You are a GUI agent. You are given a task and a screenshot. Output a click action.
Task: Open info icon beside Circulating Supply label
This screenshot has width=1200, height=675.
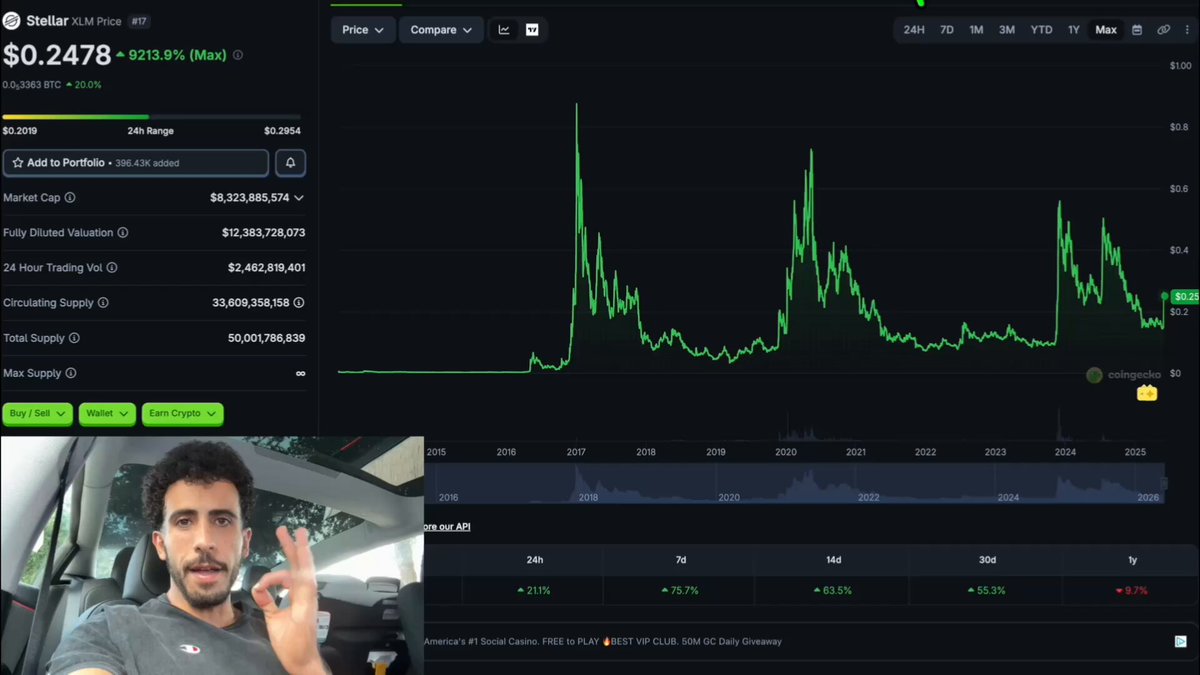tap(103, 303)
